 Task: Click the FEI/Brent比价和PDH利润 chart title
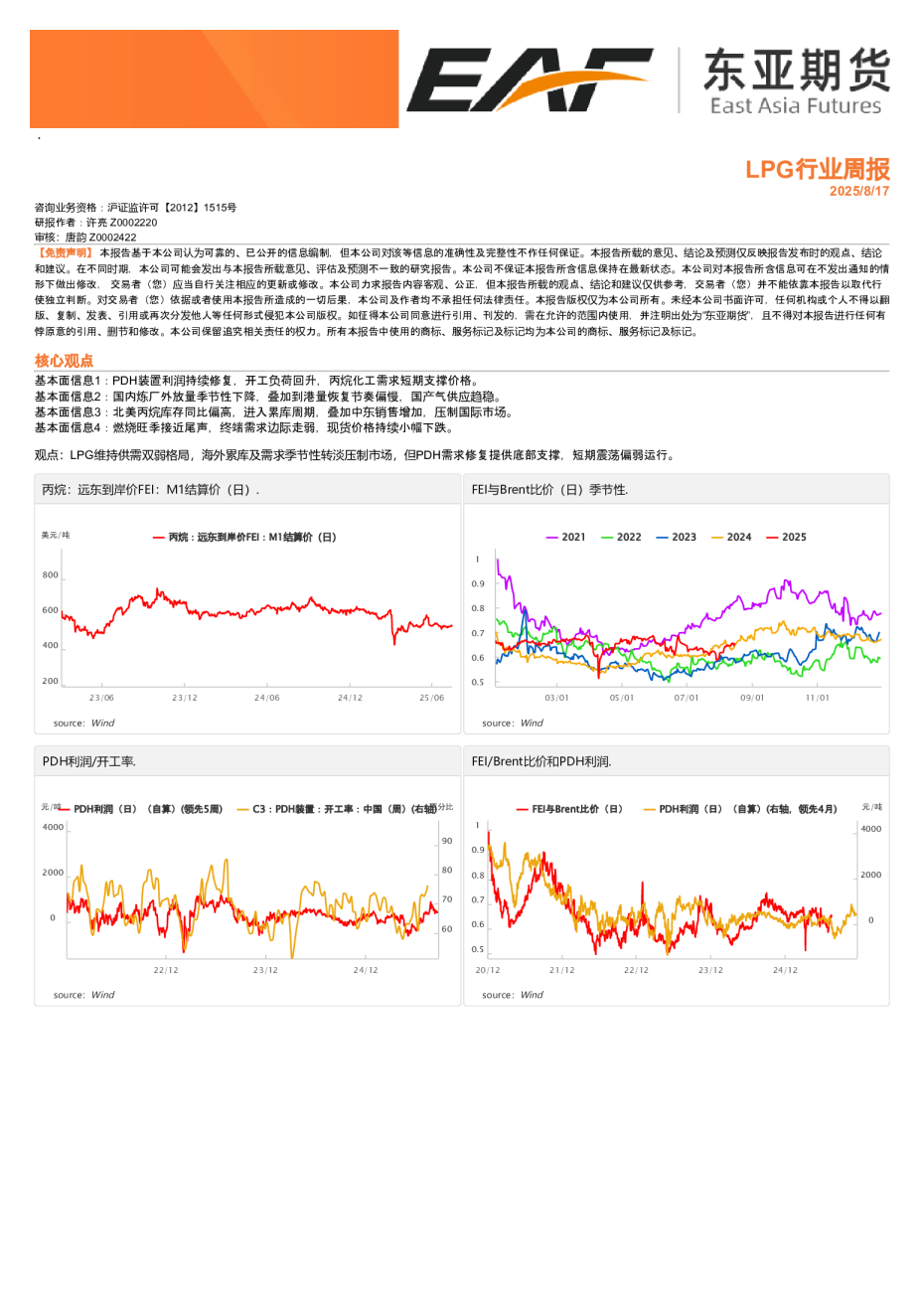click(541, 761)
